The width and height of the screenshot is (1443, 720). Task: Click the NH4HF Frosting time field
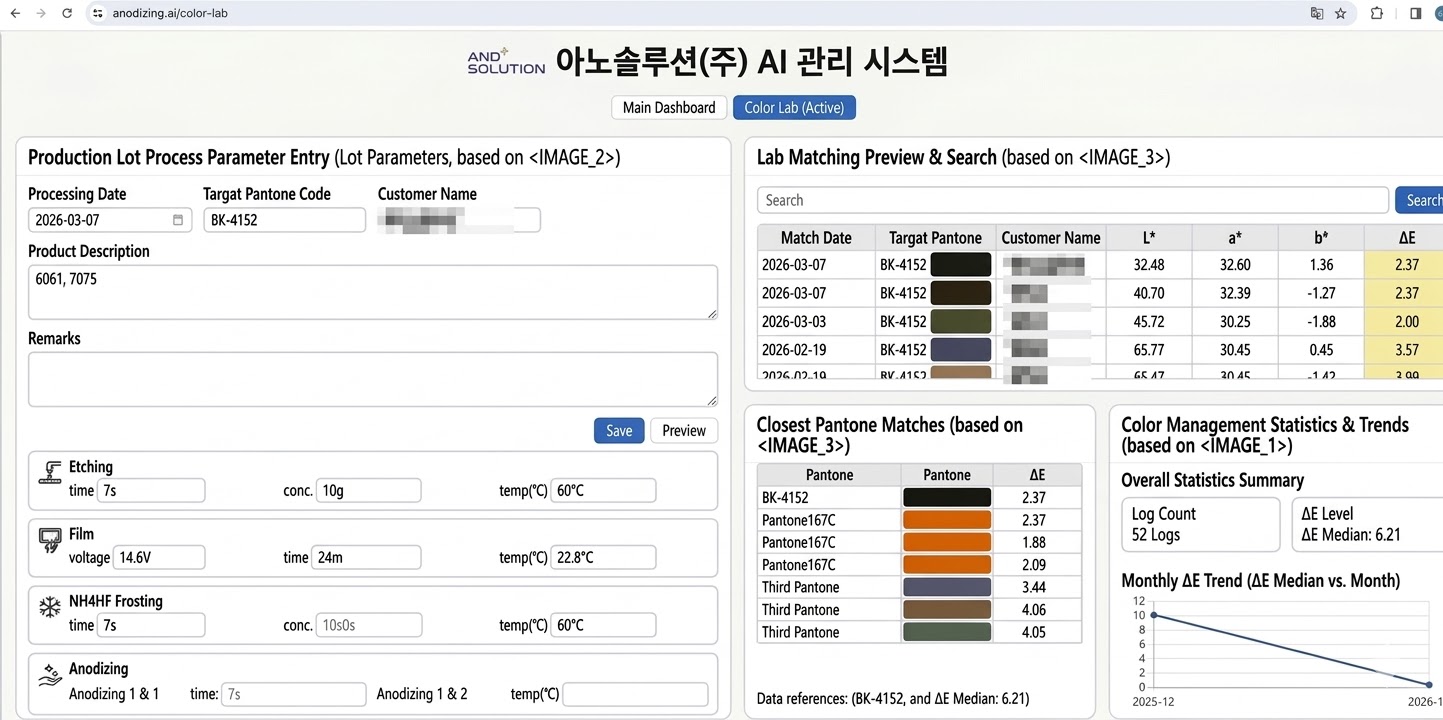pyautogui.click(x=151, y=625)
